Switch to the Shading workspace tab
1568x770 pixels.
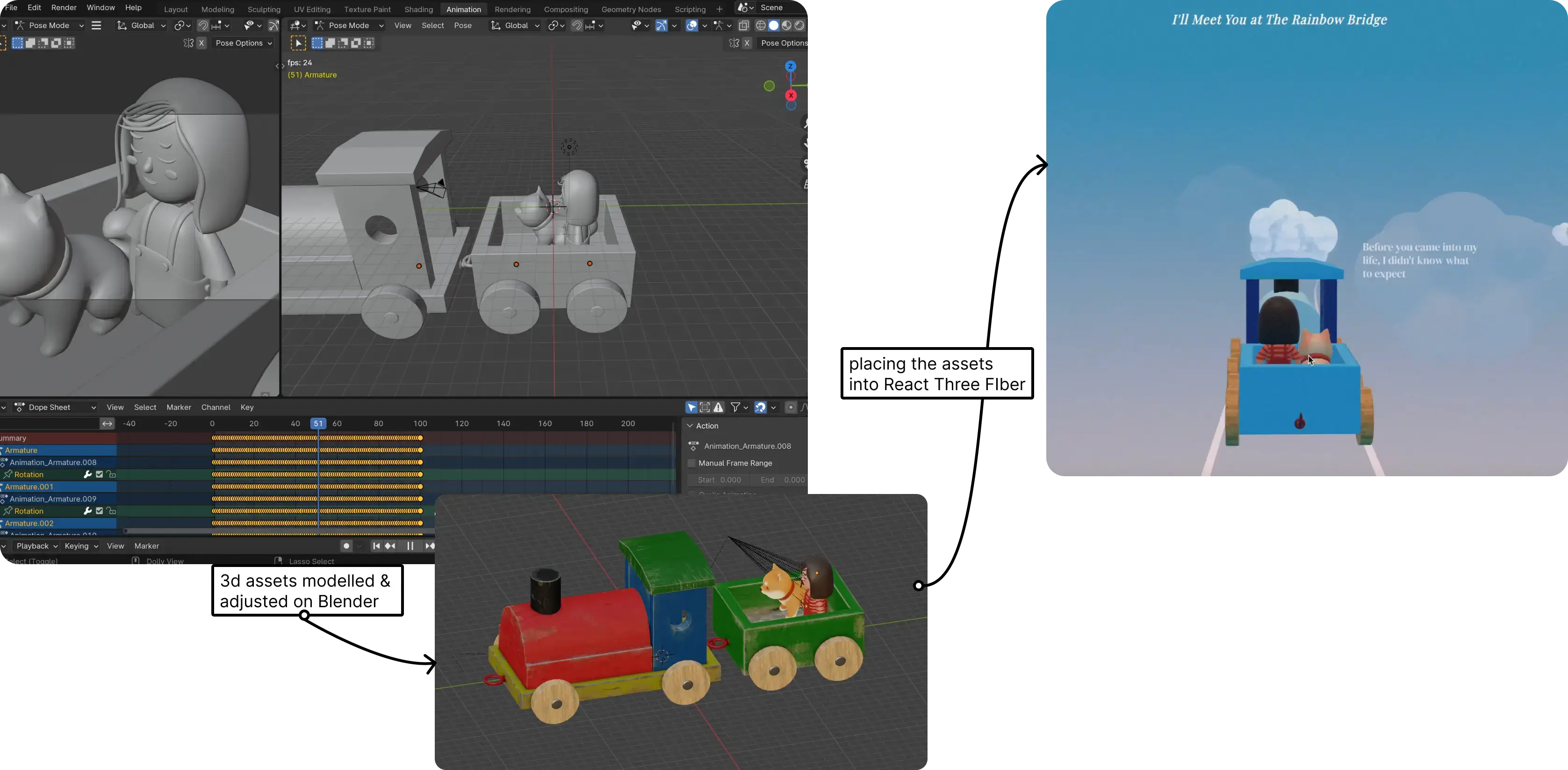pyautogui.click(x=419, y=10)
